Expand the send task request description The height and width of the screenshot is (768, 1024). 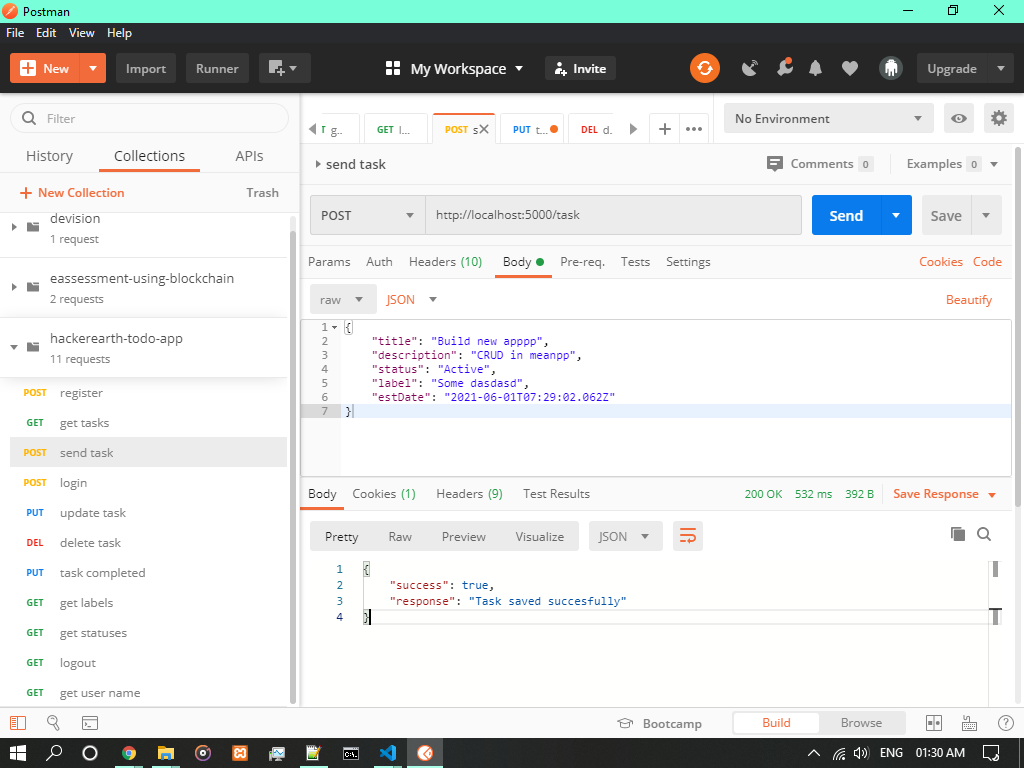317,164
